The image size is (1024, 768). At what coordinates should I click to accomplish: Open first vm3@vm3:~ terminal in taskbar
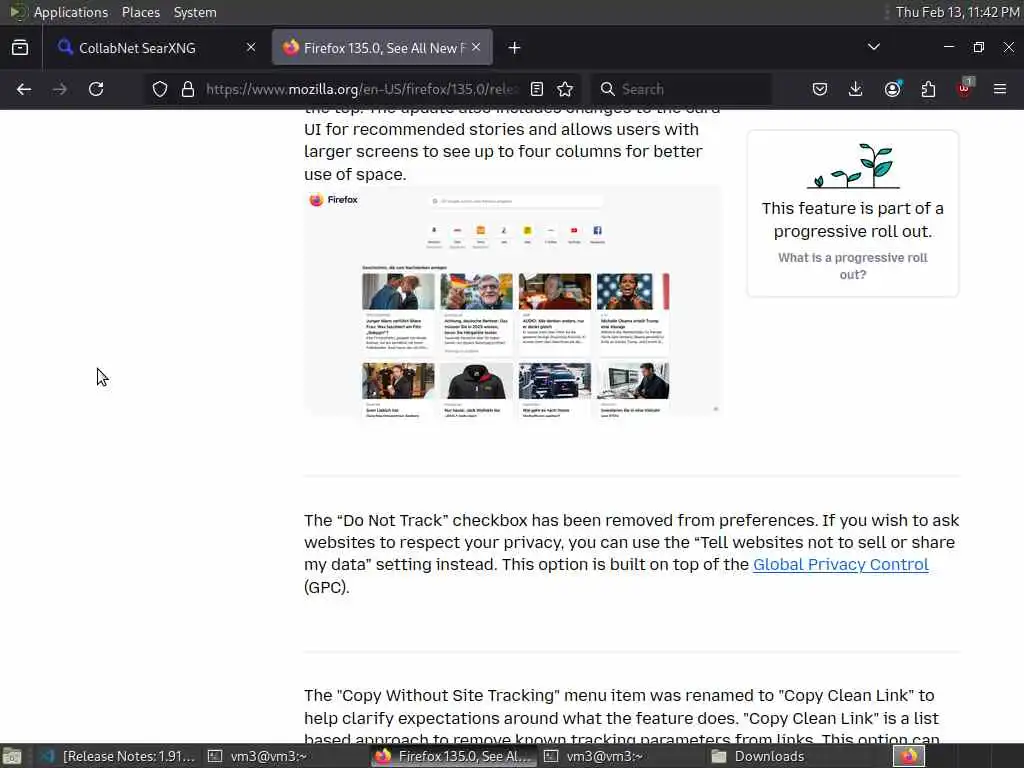point(257,756)
